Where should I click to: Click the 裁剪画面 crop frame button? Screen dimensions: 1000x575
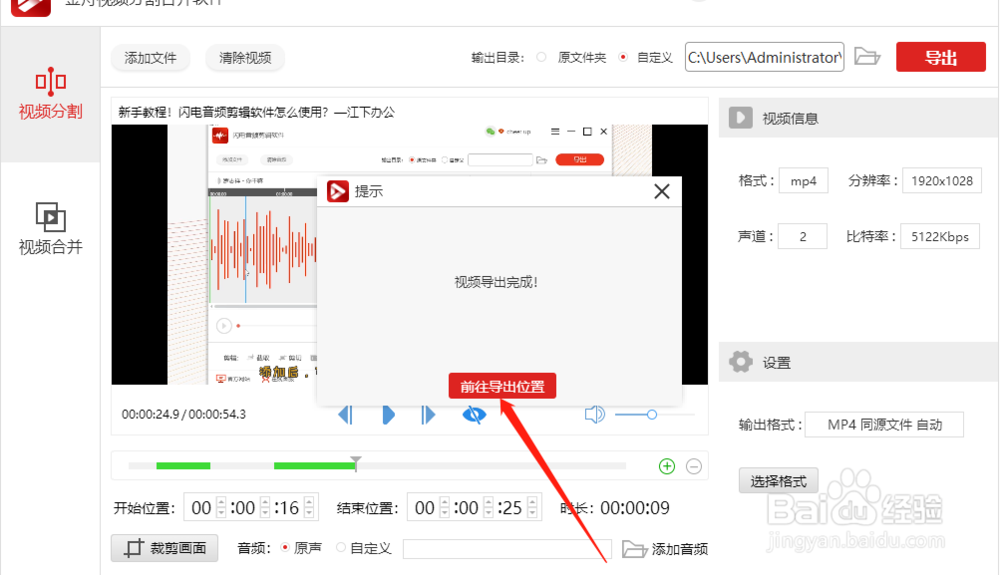pos(165,548)
